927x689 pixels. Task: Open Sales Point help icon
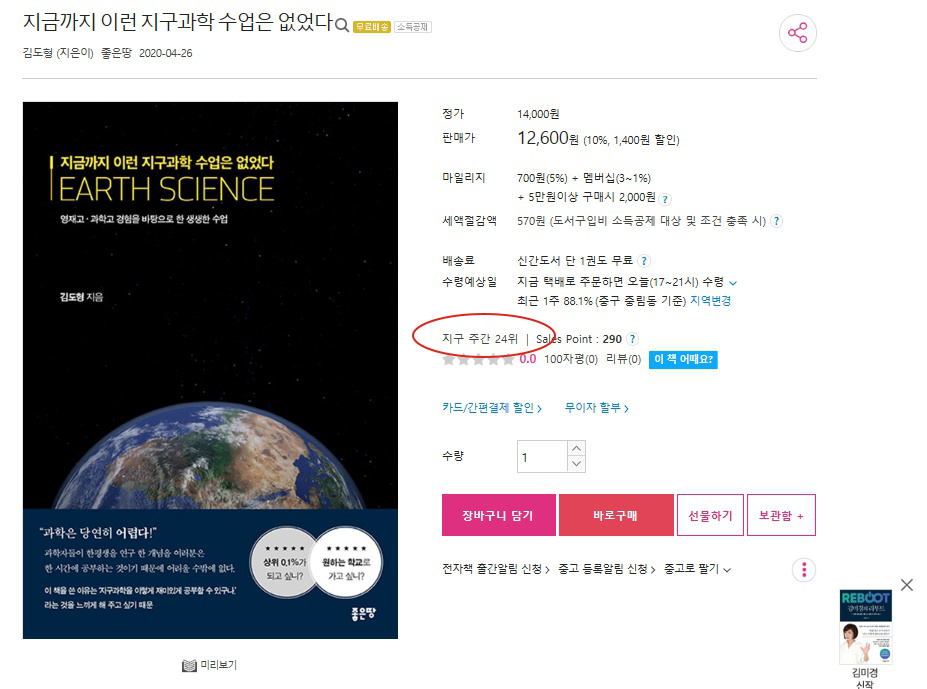click(x=632, y=339)
